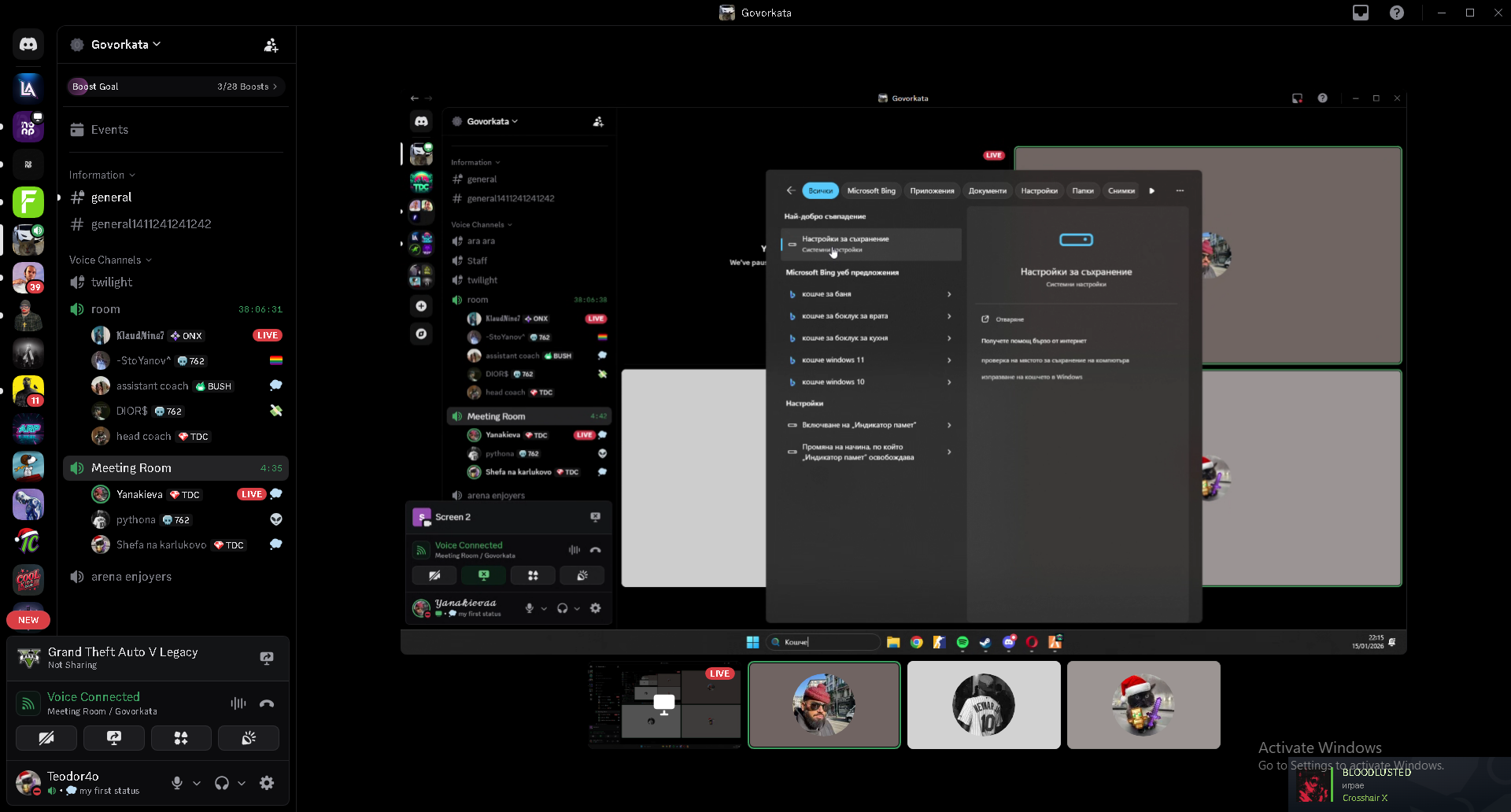Click streamed taskbar search box Кошче
Screen dimensions: 1511x812
click(823, 642)
